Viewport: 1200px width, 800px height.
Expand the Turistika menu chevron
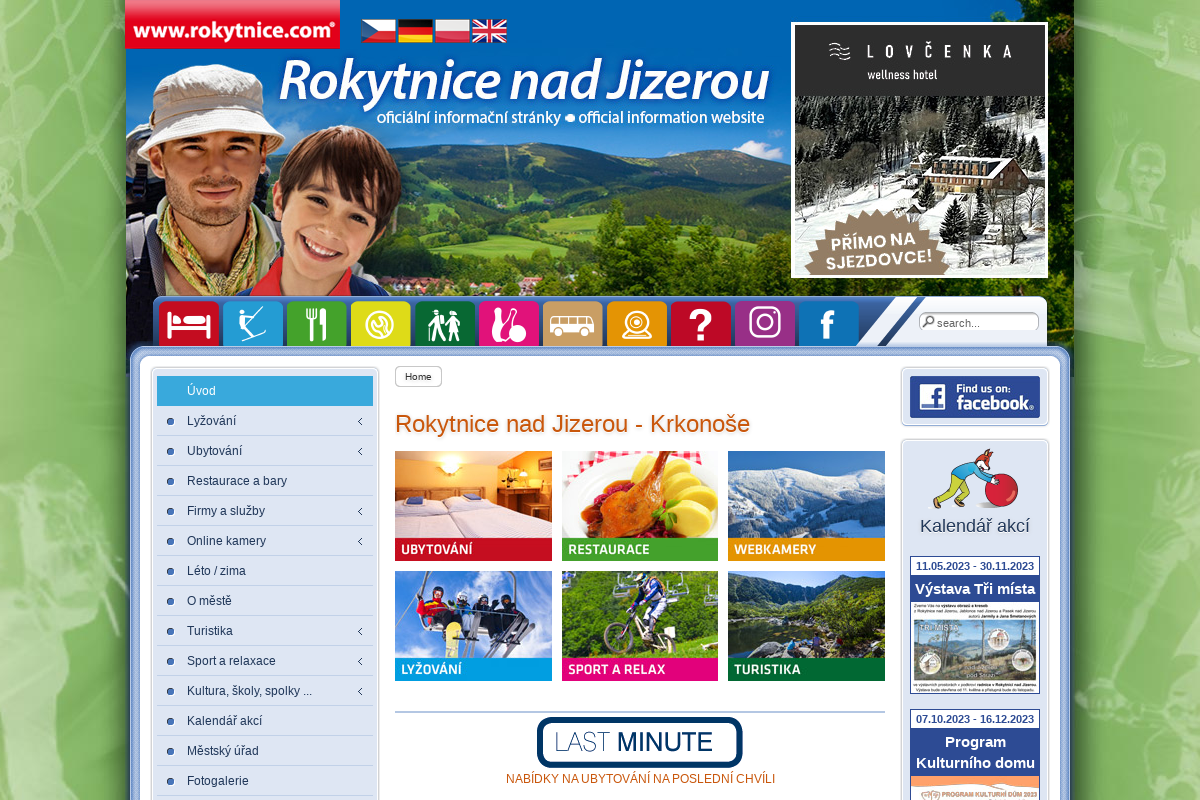tap(359, 631)
